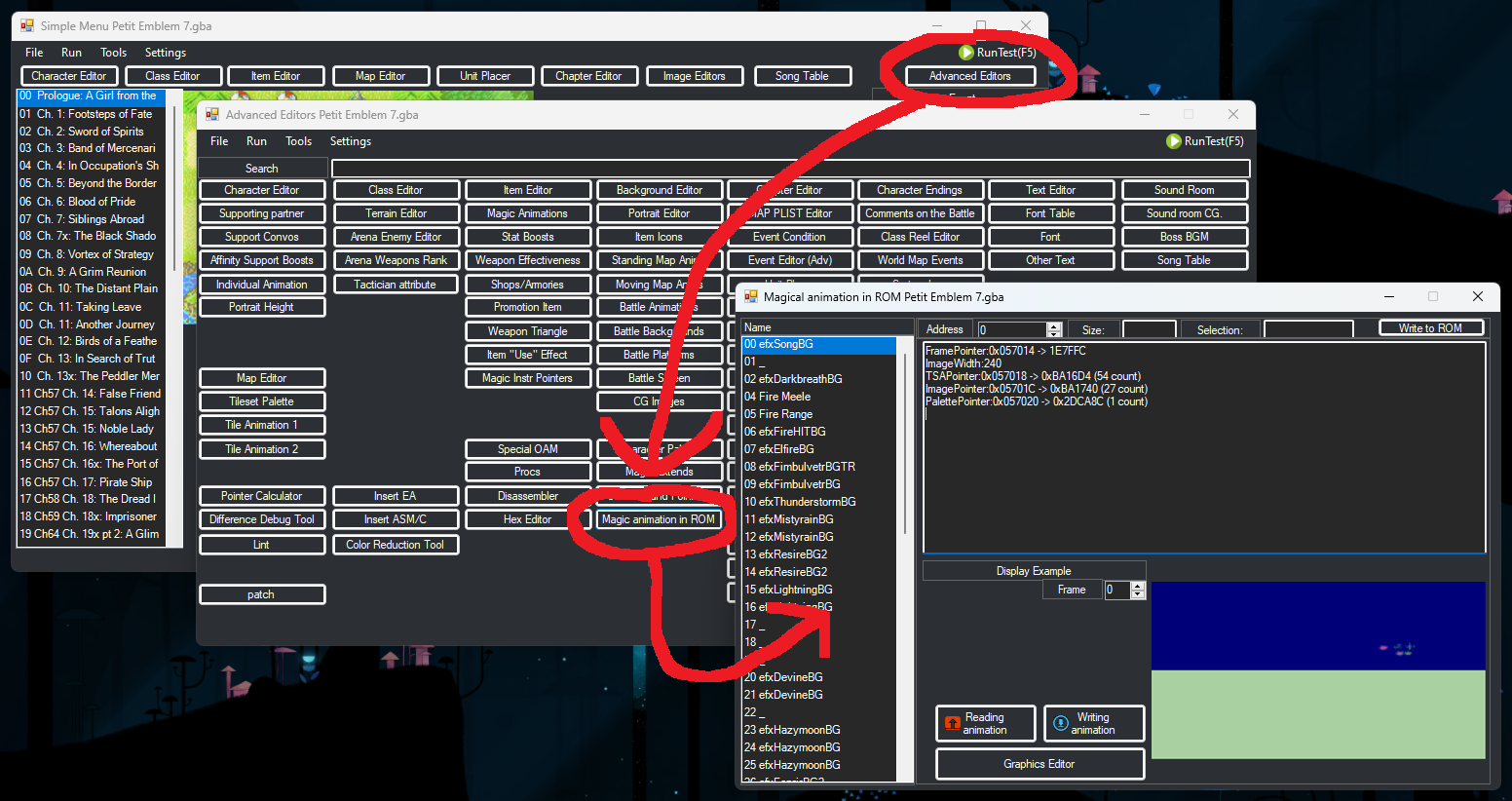This screenshot has height=801, width=1512.
Task: Click Advanced Editors window title bar icon
Action: pos(212,115)
